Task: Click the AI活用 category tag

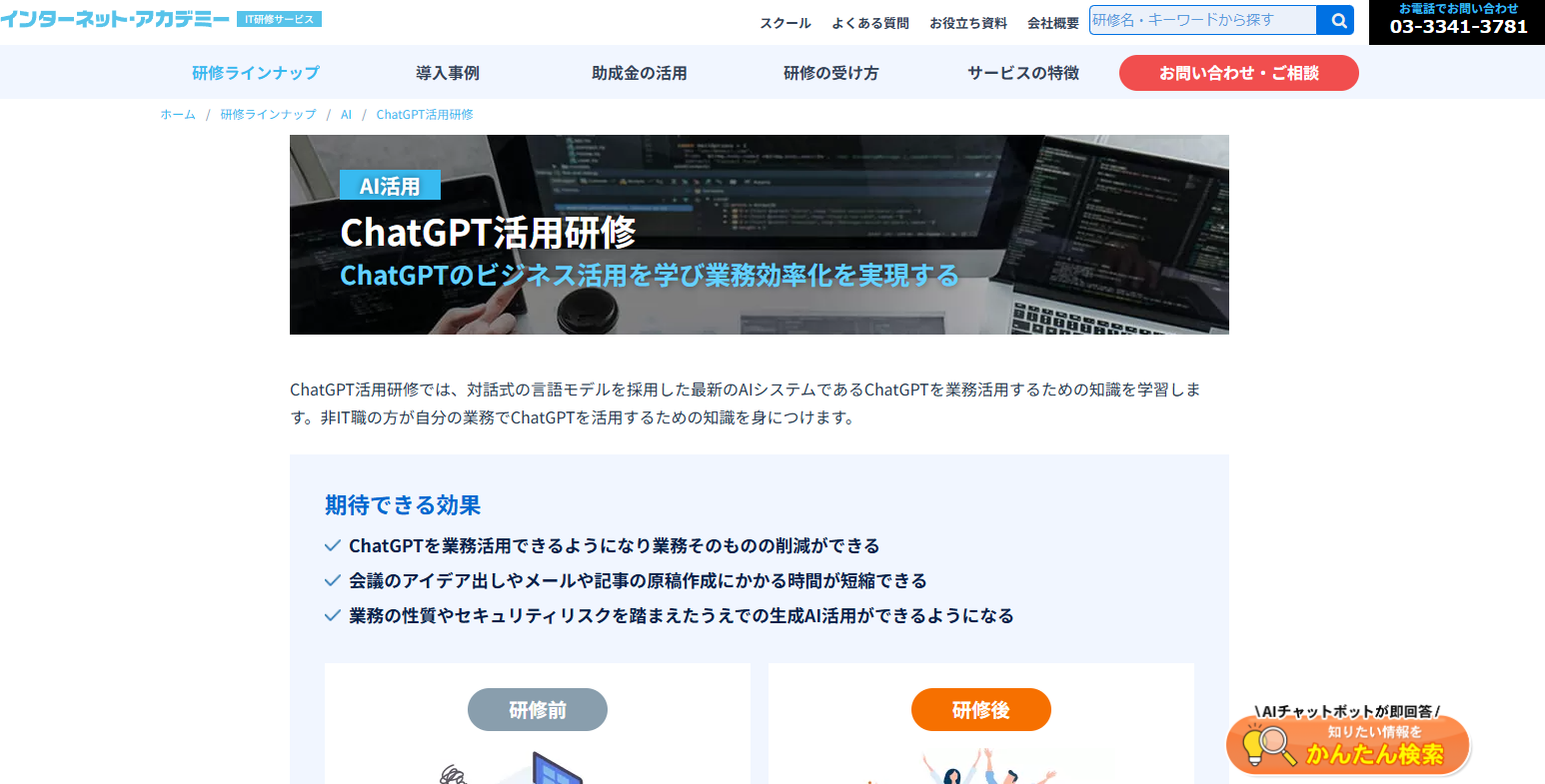Action: point(390,186)
